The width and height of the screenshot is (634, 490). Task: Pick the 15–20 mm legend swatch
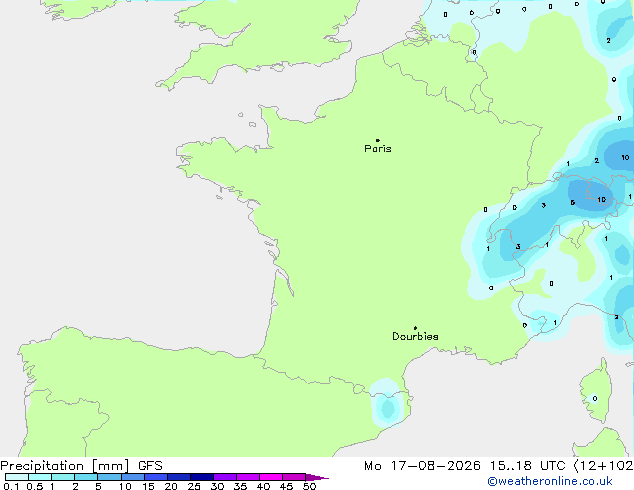[x=156, y=477]
